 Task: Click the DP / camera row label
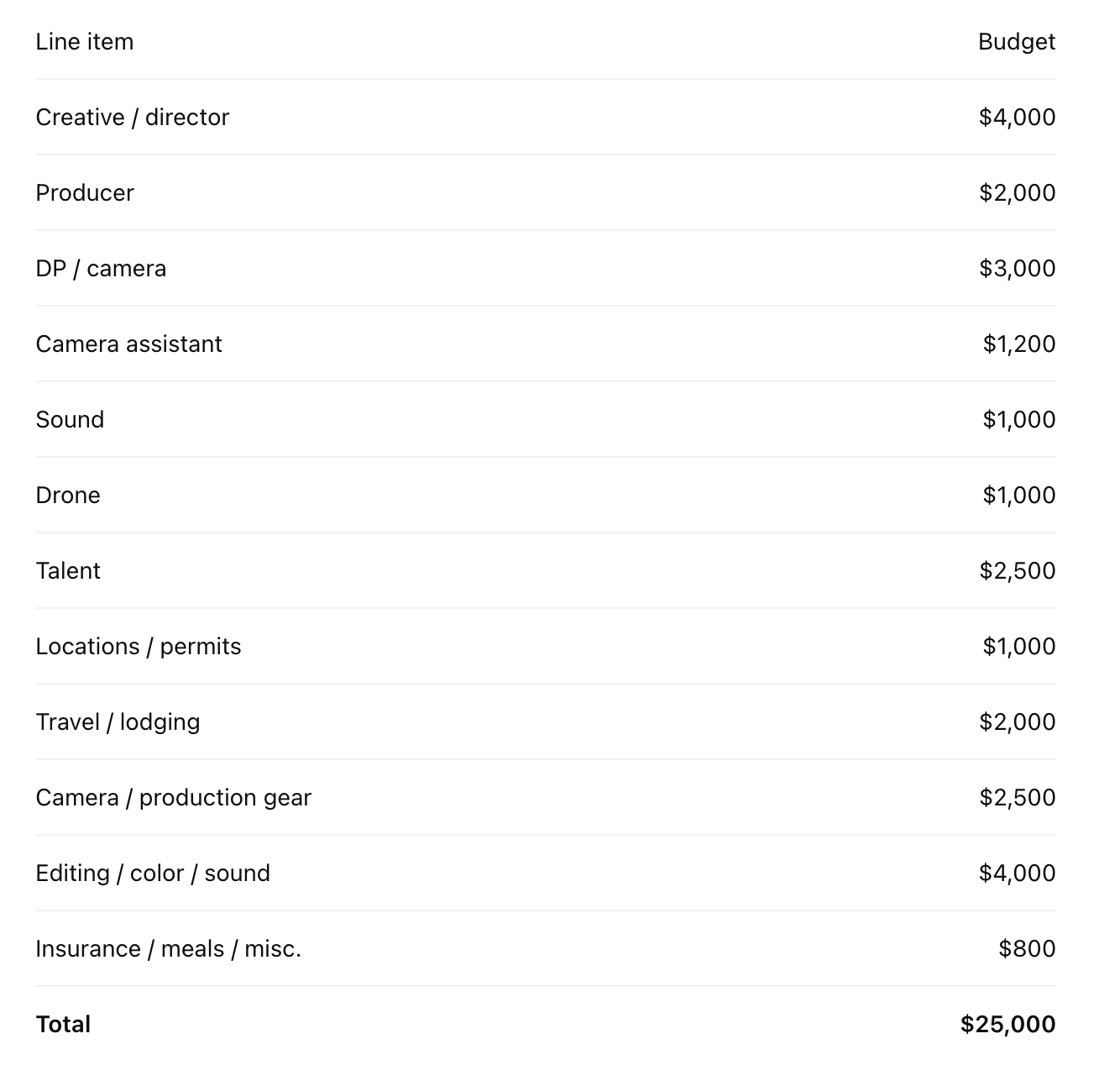click(x=101, y=269)
